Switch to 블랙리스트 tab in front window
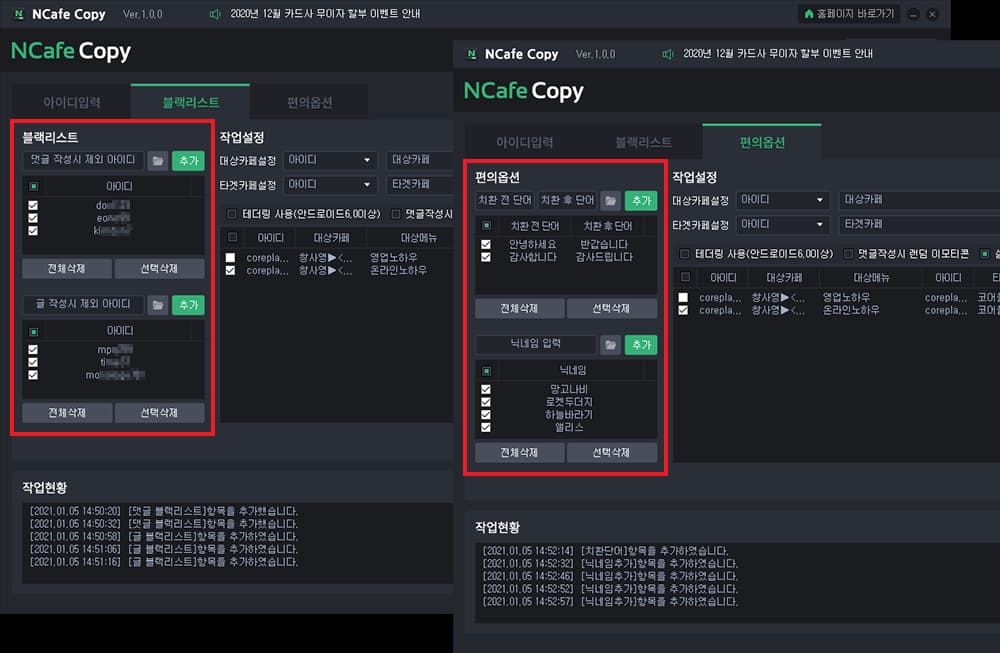This screenshot has height=653, width=1000. click(643, 142)
